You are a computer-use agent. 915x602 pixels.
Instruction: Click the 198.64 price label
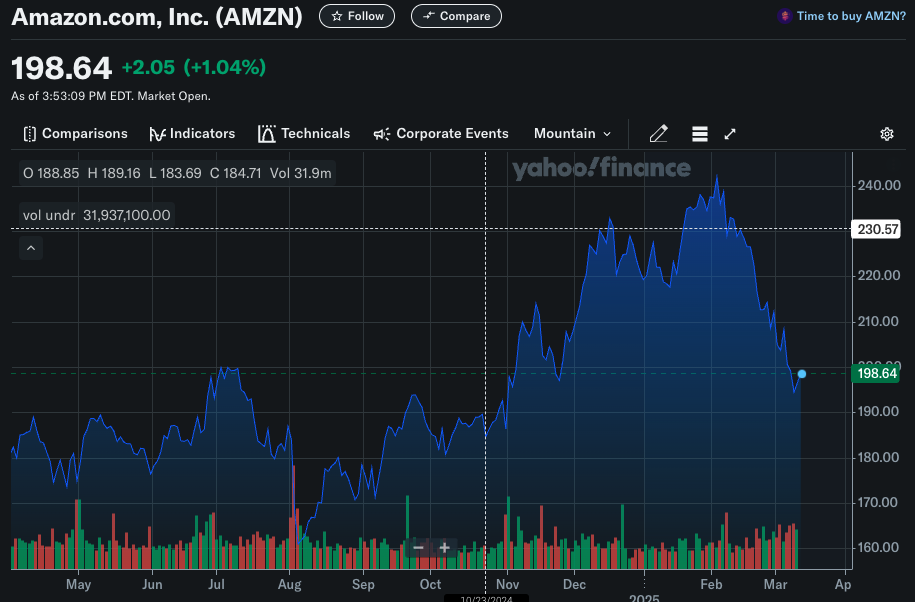(x=874, y=373)
